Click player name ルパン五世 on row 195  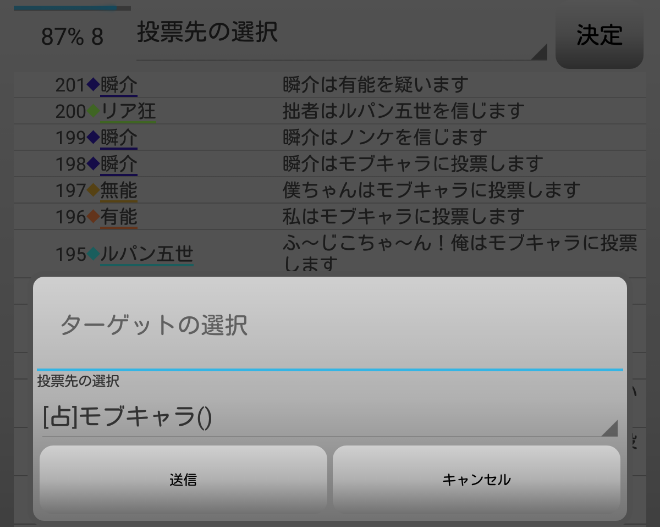(x=147, y=255)
